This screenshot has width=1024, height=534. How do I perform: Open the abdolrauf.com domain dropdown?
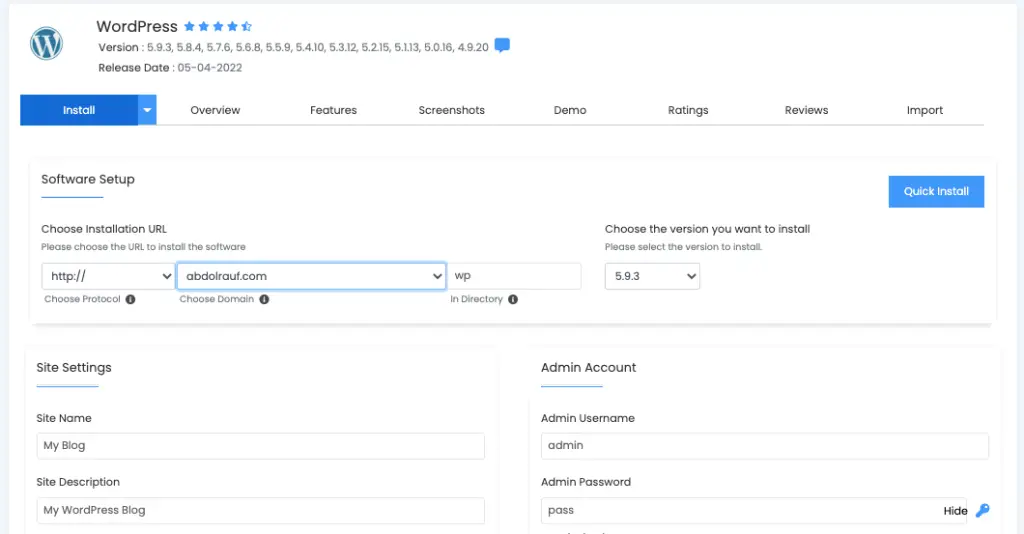[x=312, y=276]
